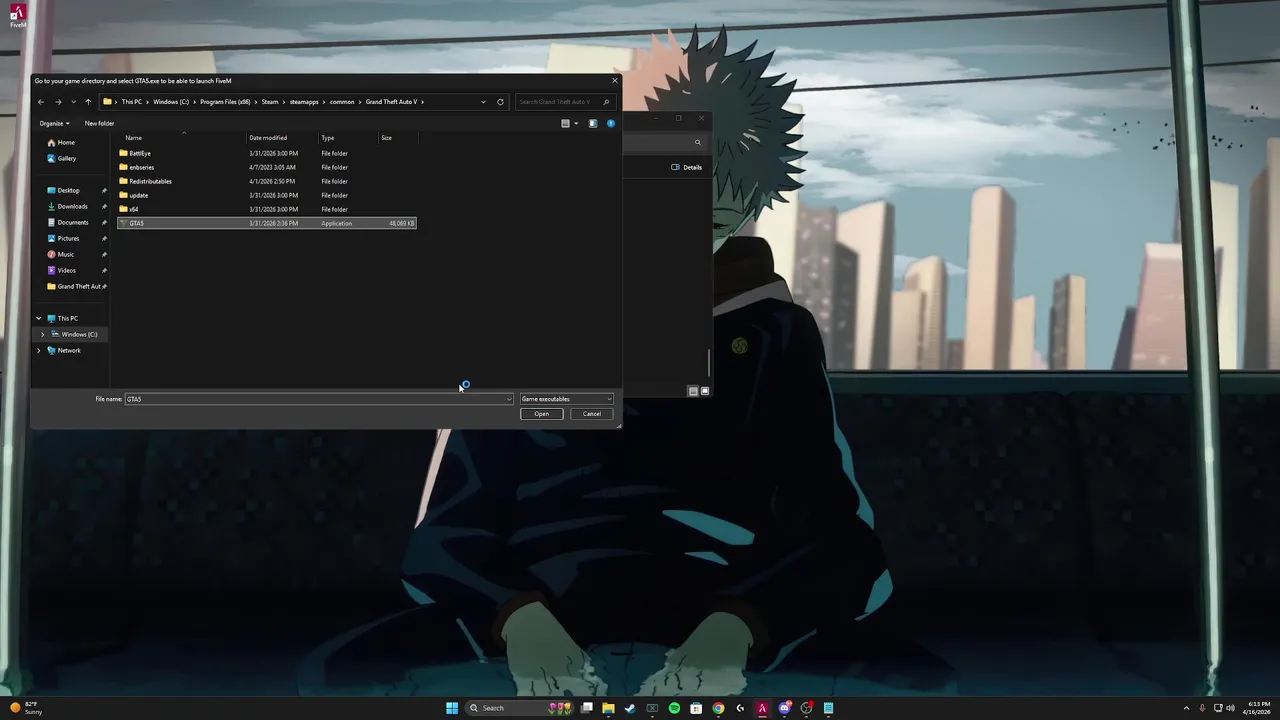Click the background window's search magnifier
1280x720 pixels.
pos(698,143)
